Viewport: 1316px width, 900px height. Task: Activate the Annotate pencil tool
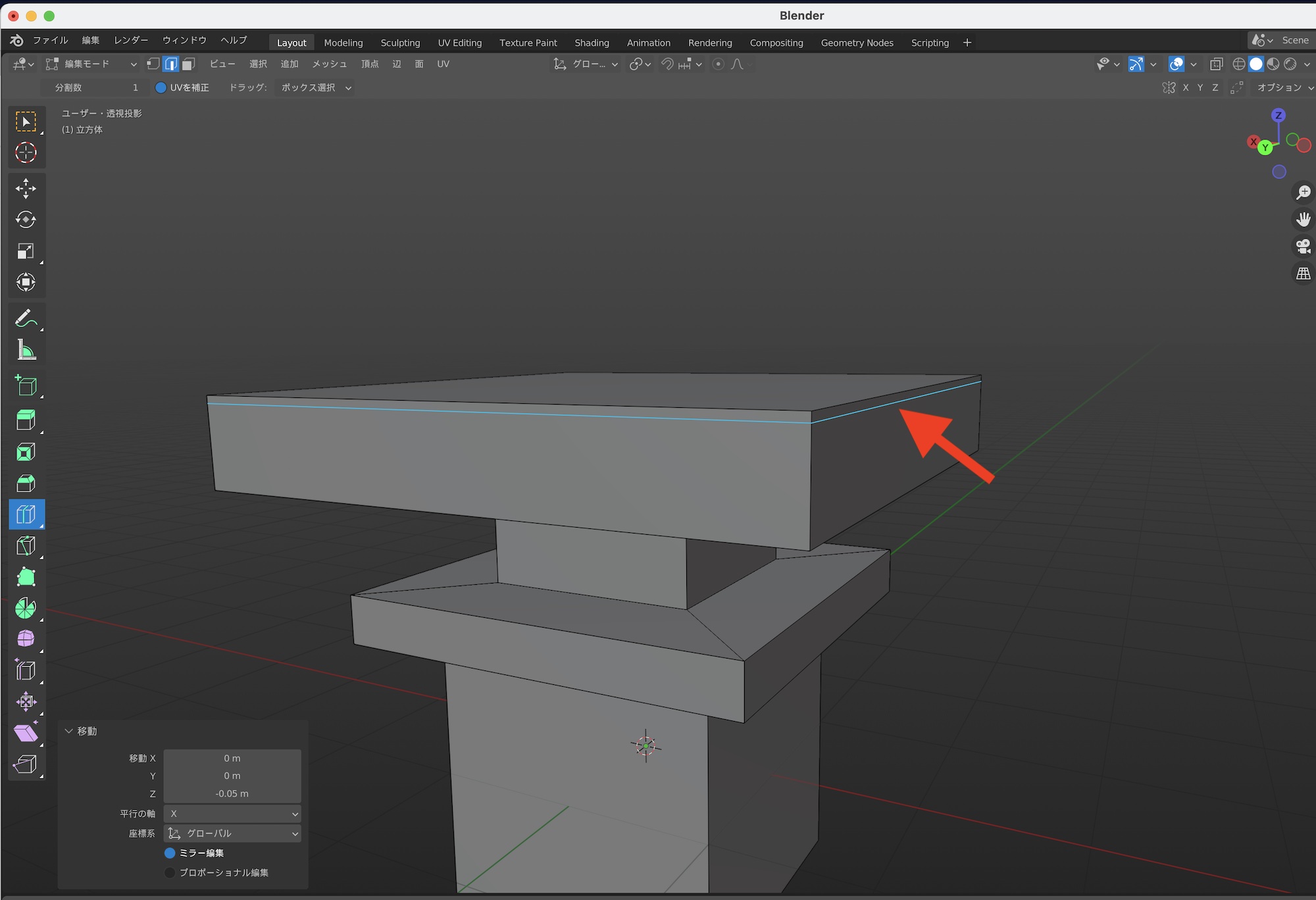pyautogui.click(x=26, y=319)
